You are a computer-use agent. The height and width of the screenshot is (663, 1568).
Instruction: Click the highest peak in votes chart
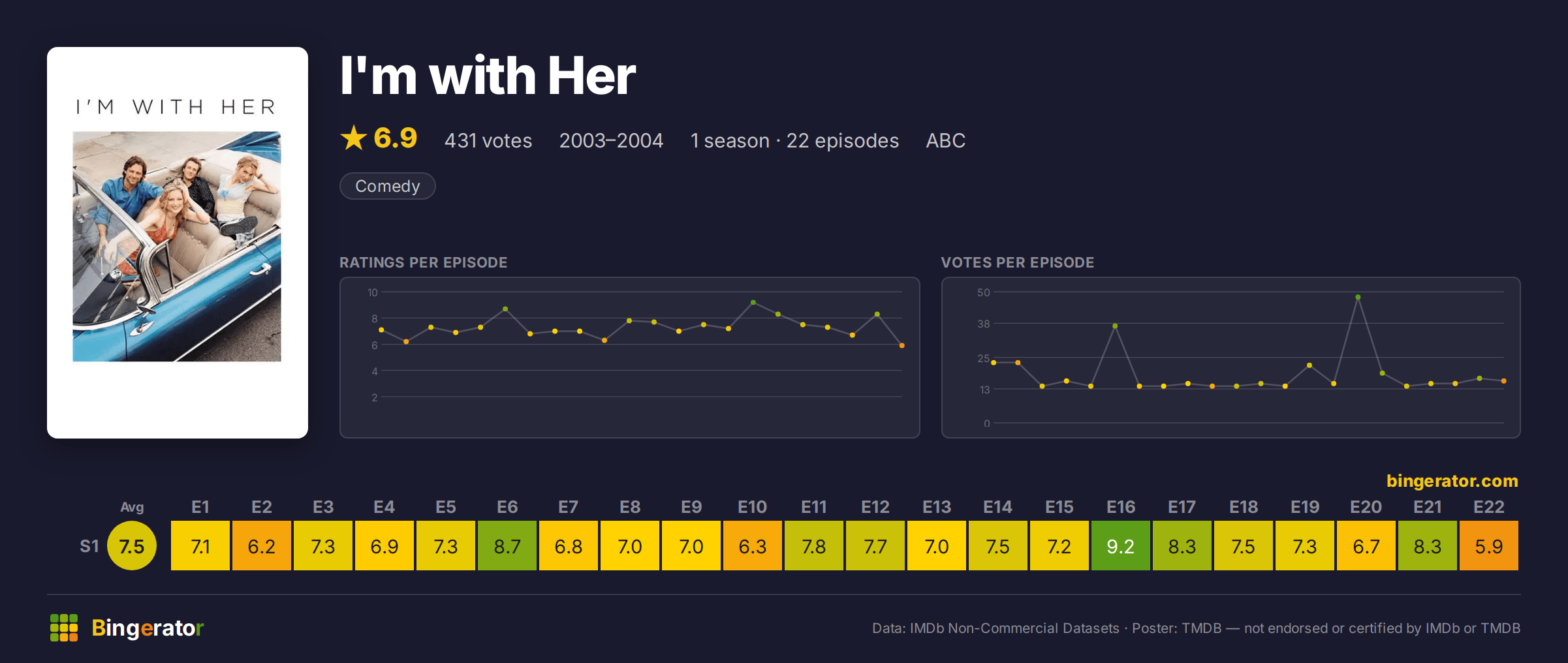[x=1358, y=297]
